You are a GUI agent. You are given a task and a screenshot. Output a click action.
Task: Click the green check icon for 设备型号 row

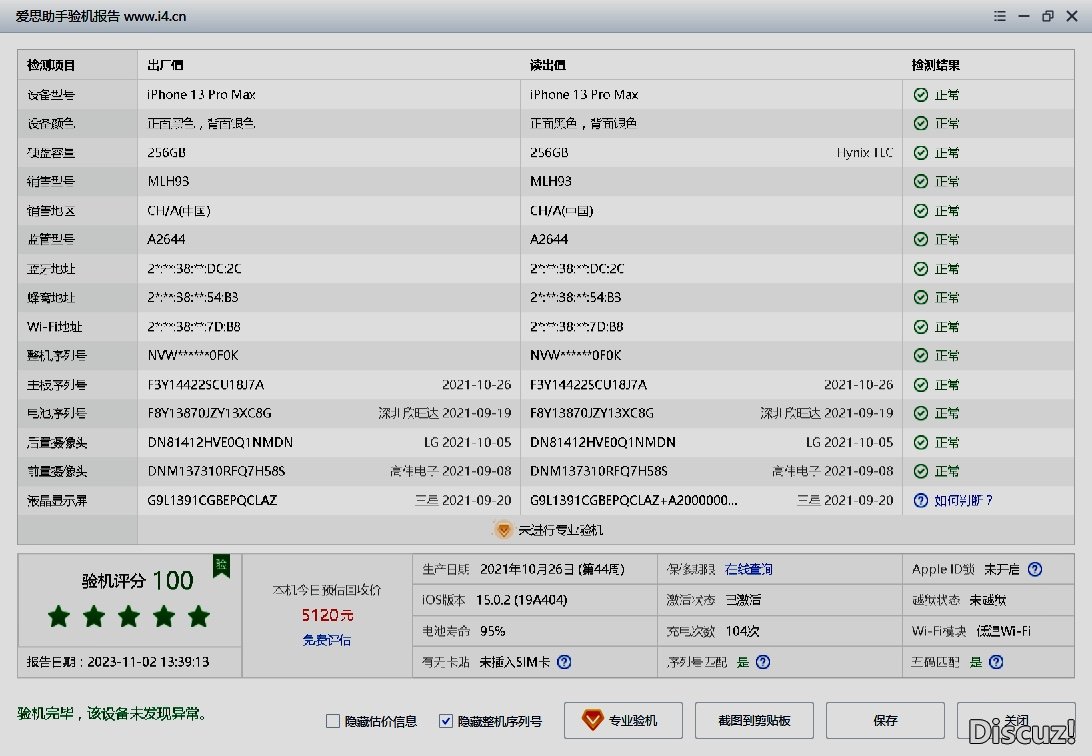pyautogui.click(x=921, y=95)
